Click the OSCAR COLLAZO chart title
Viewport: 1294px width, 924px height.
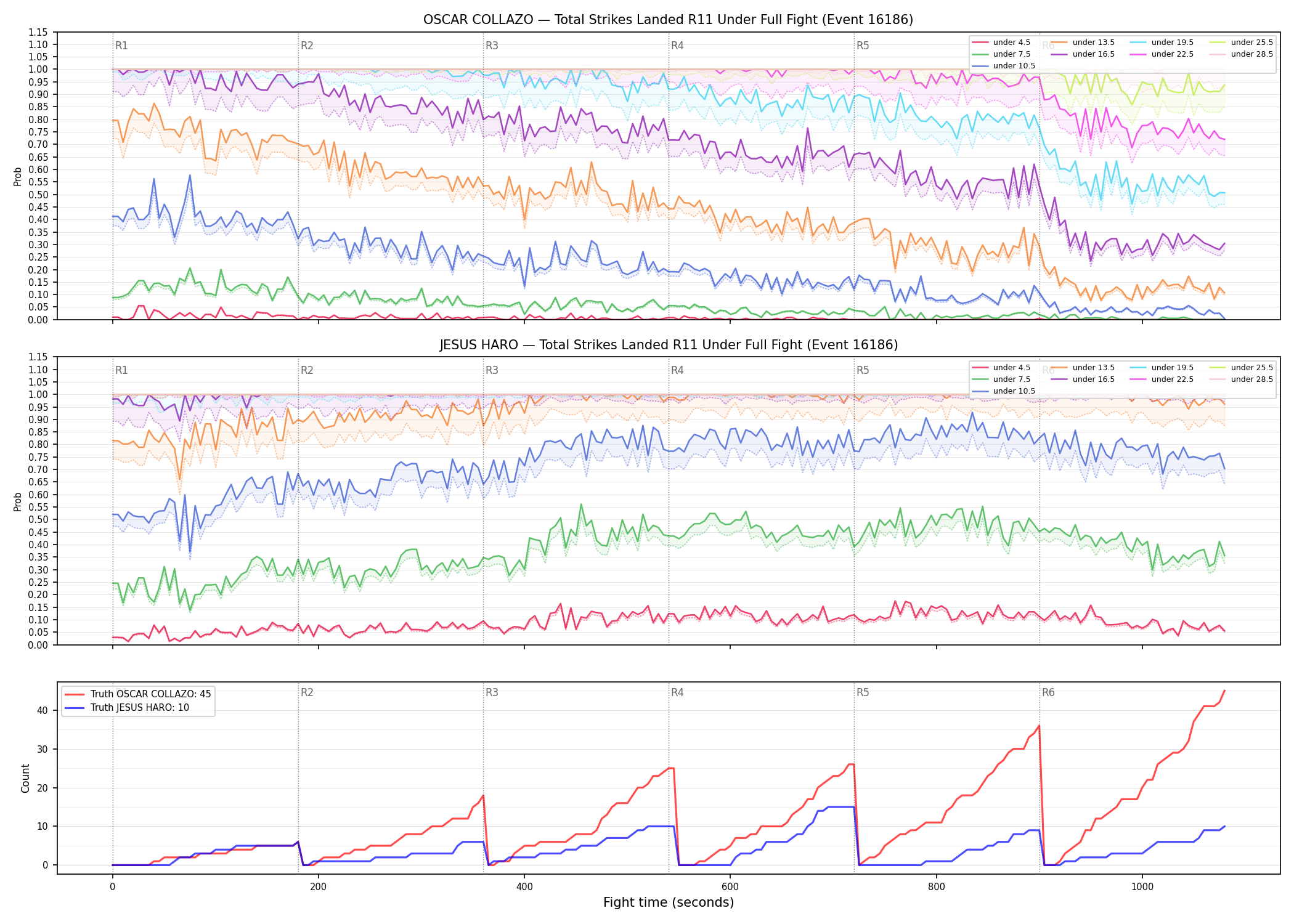668,20
